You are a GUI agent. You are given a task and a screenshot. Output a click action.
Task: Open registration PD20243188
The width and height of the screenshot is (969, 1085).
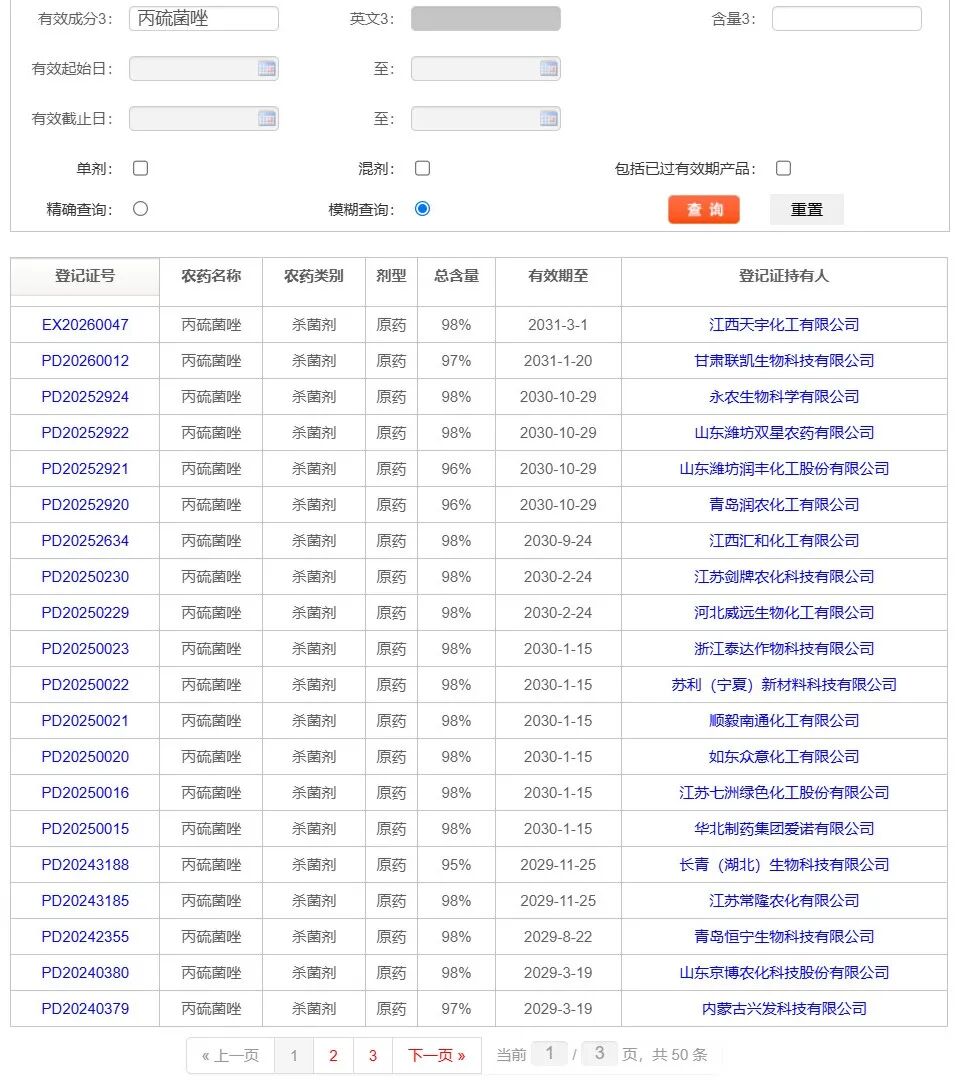(x=85, y=864)
